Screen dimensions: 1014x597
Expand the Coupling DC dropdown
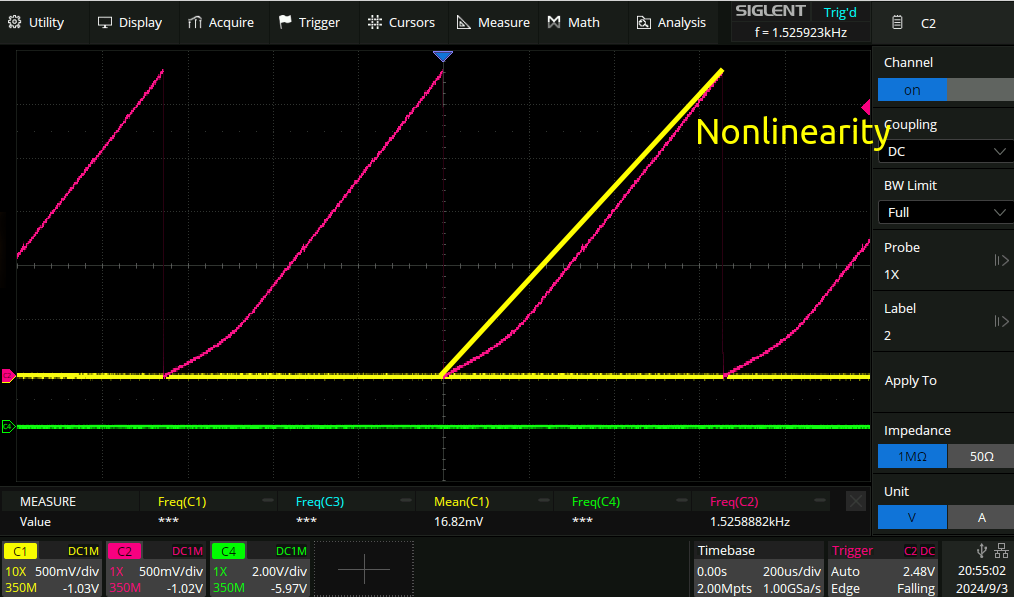944,151
